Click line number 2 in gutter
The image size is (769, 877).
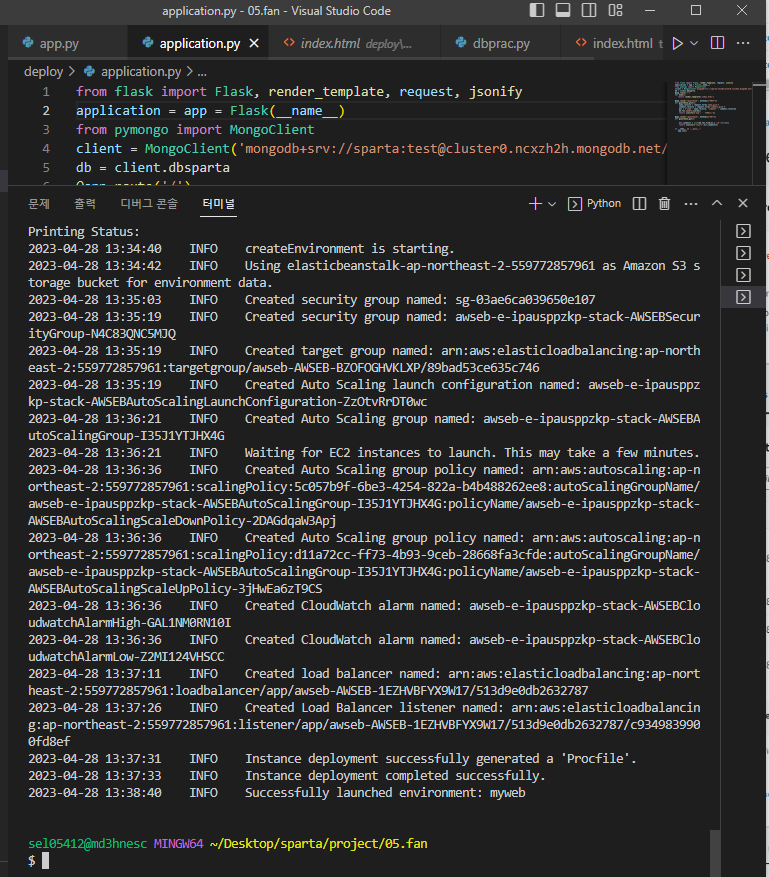tap(46, 111)
